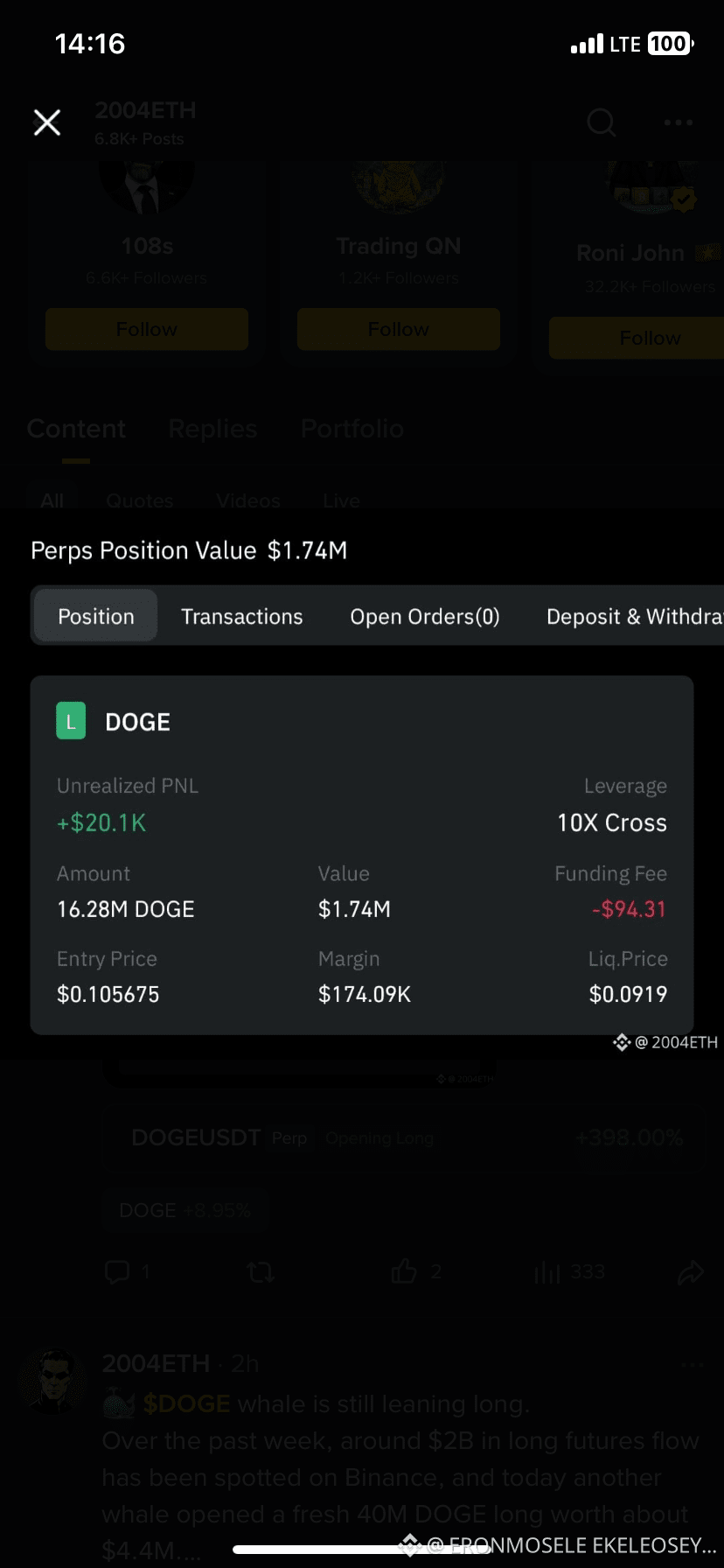Screen dimensions: 724x1568
Task: Select the Deposit & Withdraw tab
Action: [635, 616]
